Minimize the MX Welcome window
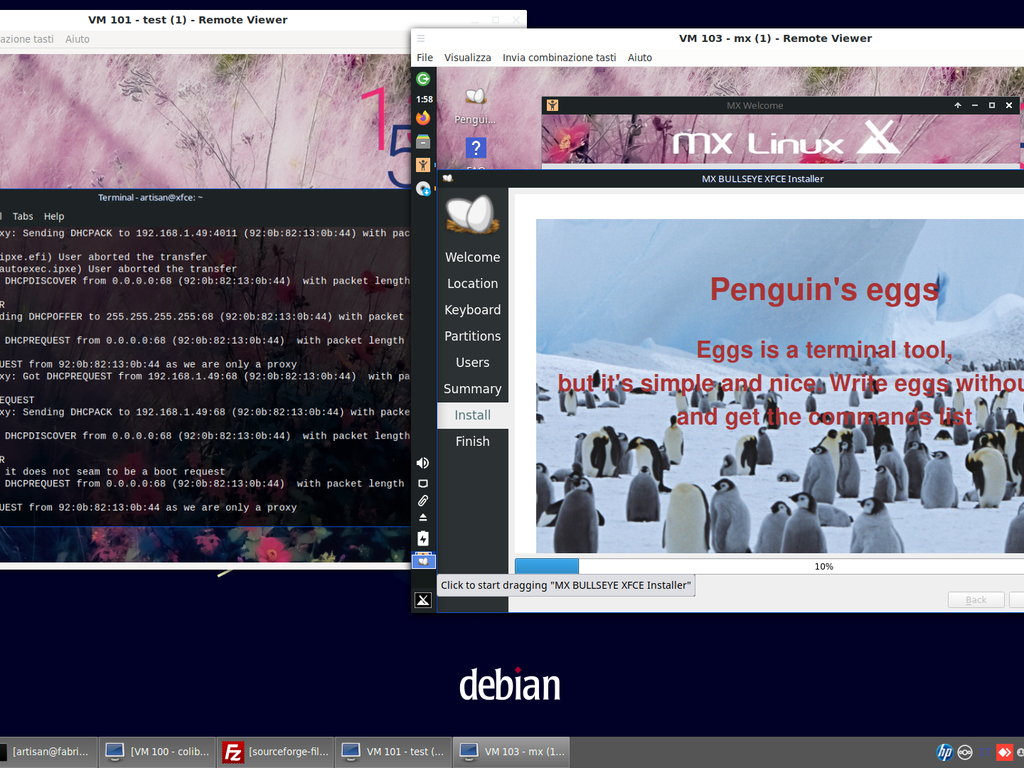The height and width of the screenshot is (768, 1024). [974, 105]
